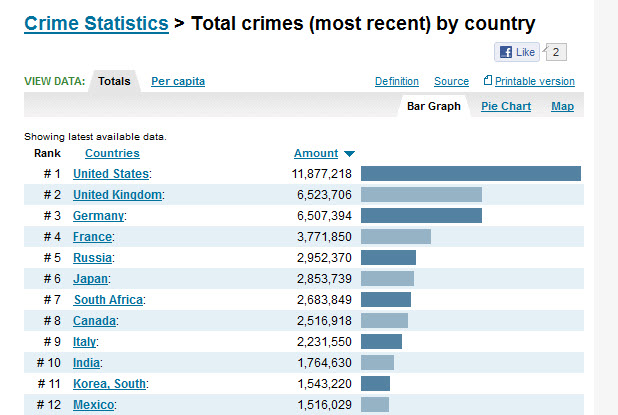Click the amount 1,764,630
This screenshot has width=618, height=415.
[324, 363]
